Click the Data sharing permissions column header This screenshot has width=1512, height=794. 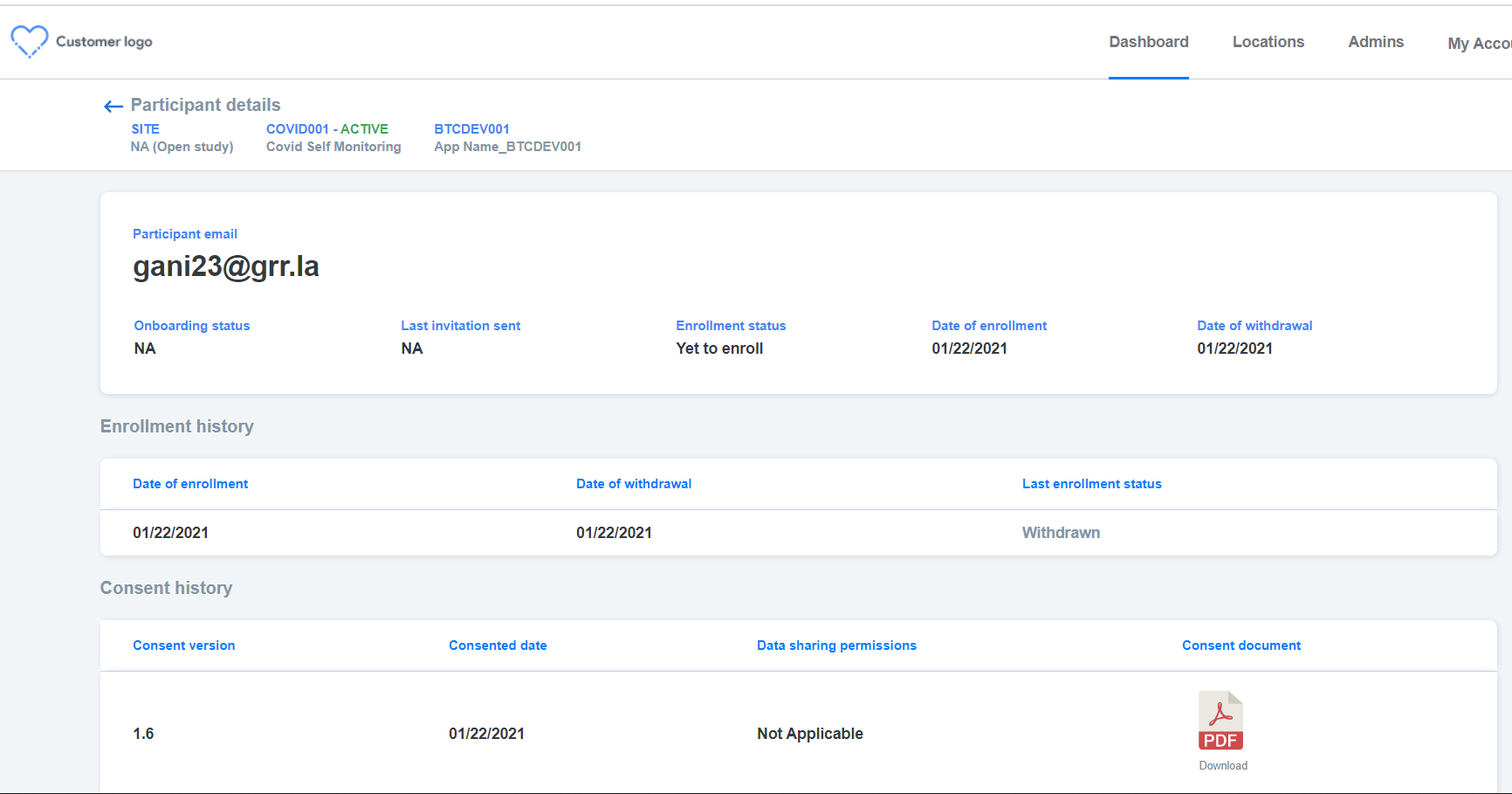(836, 645)
